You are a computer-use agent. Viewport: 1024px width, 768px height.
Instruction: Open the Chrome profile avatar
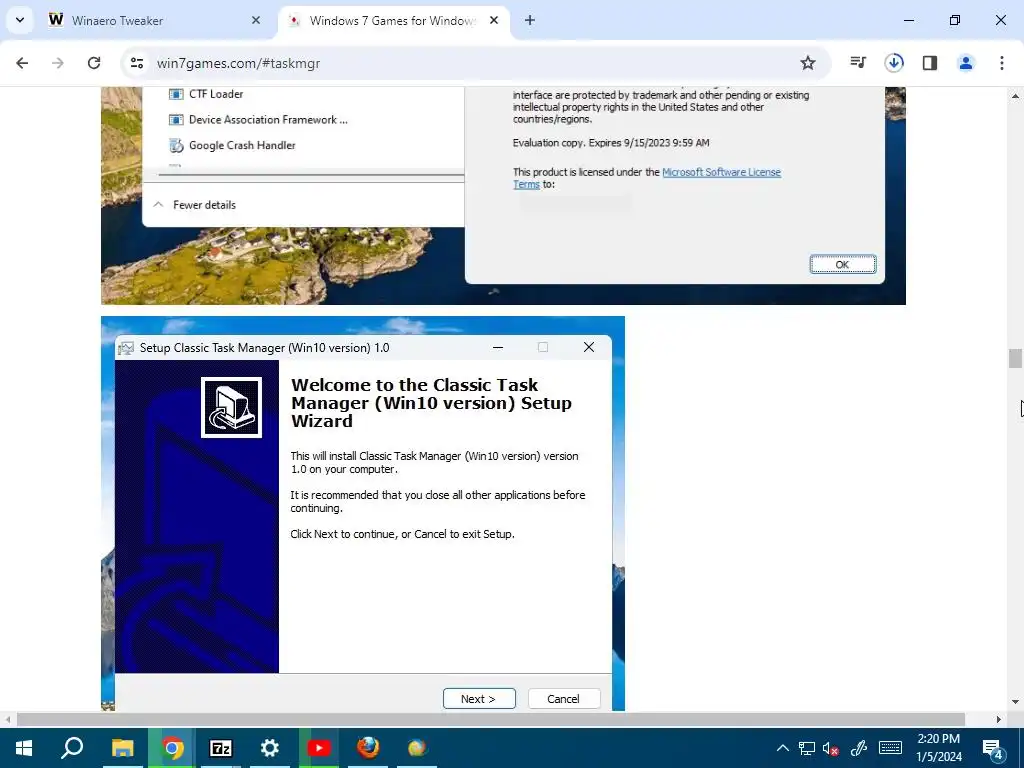(x=966, y=63)
